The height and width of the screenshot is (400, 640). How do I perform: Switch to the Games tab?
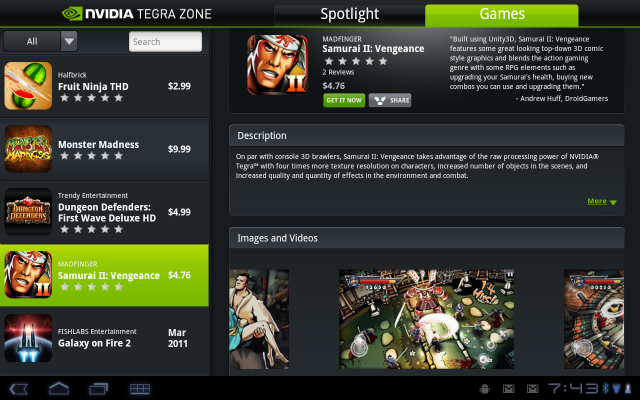(502, 15)
